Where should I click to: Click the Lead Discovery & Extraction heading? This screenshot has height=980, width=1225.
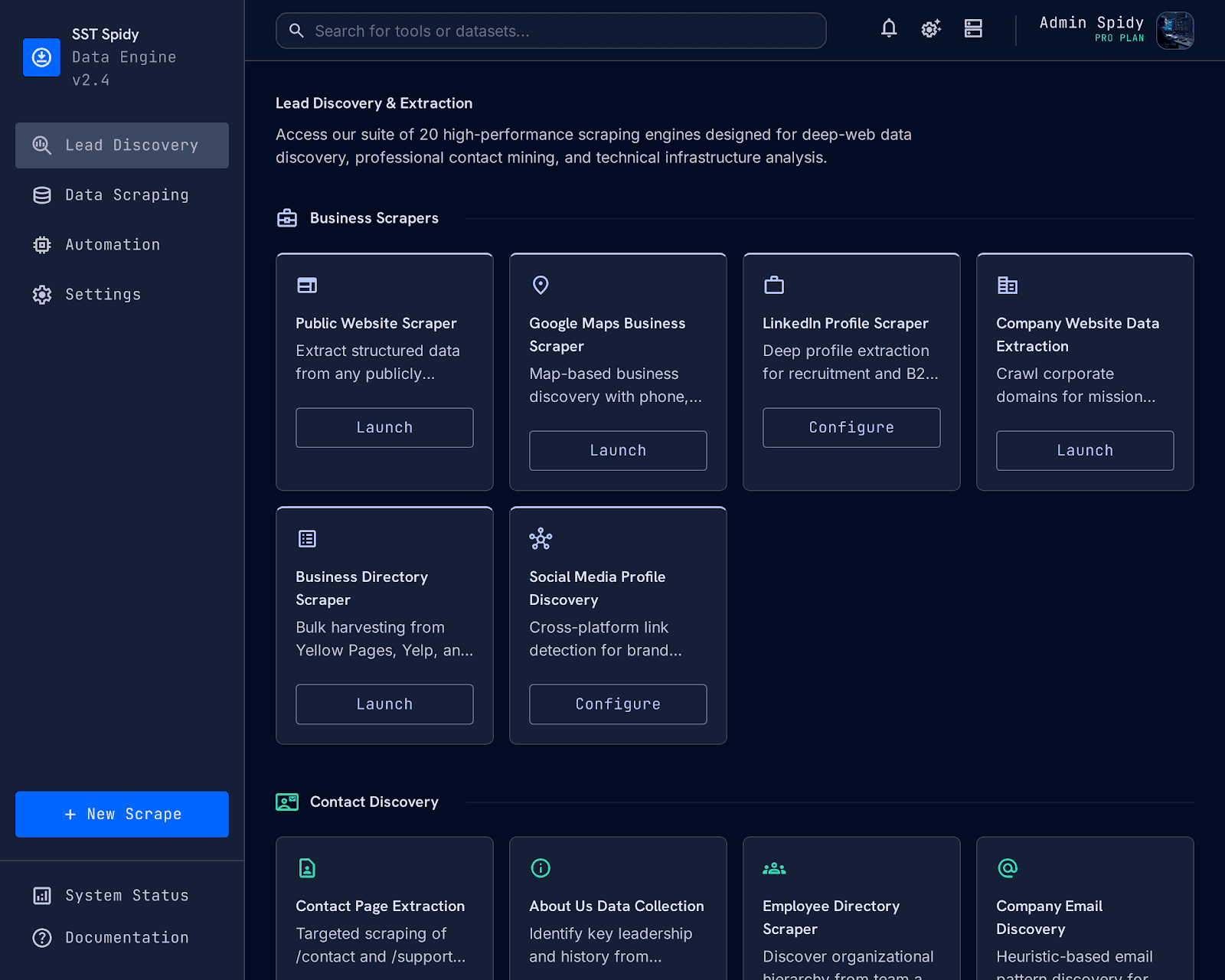374,103
